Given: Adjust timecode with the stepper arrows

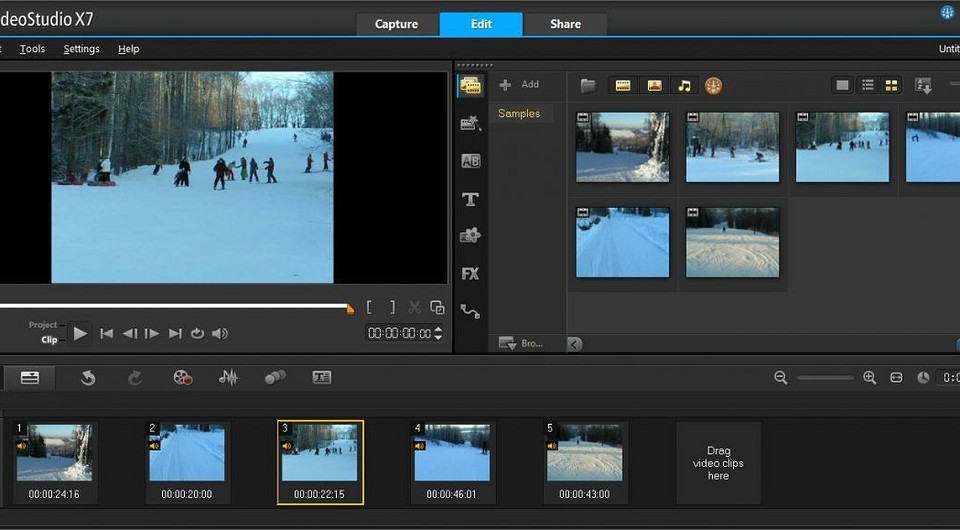Looking at the screenshot, I should coord(438,333).
